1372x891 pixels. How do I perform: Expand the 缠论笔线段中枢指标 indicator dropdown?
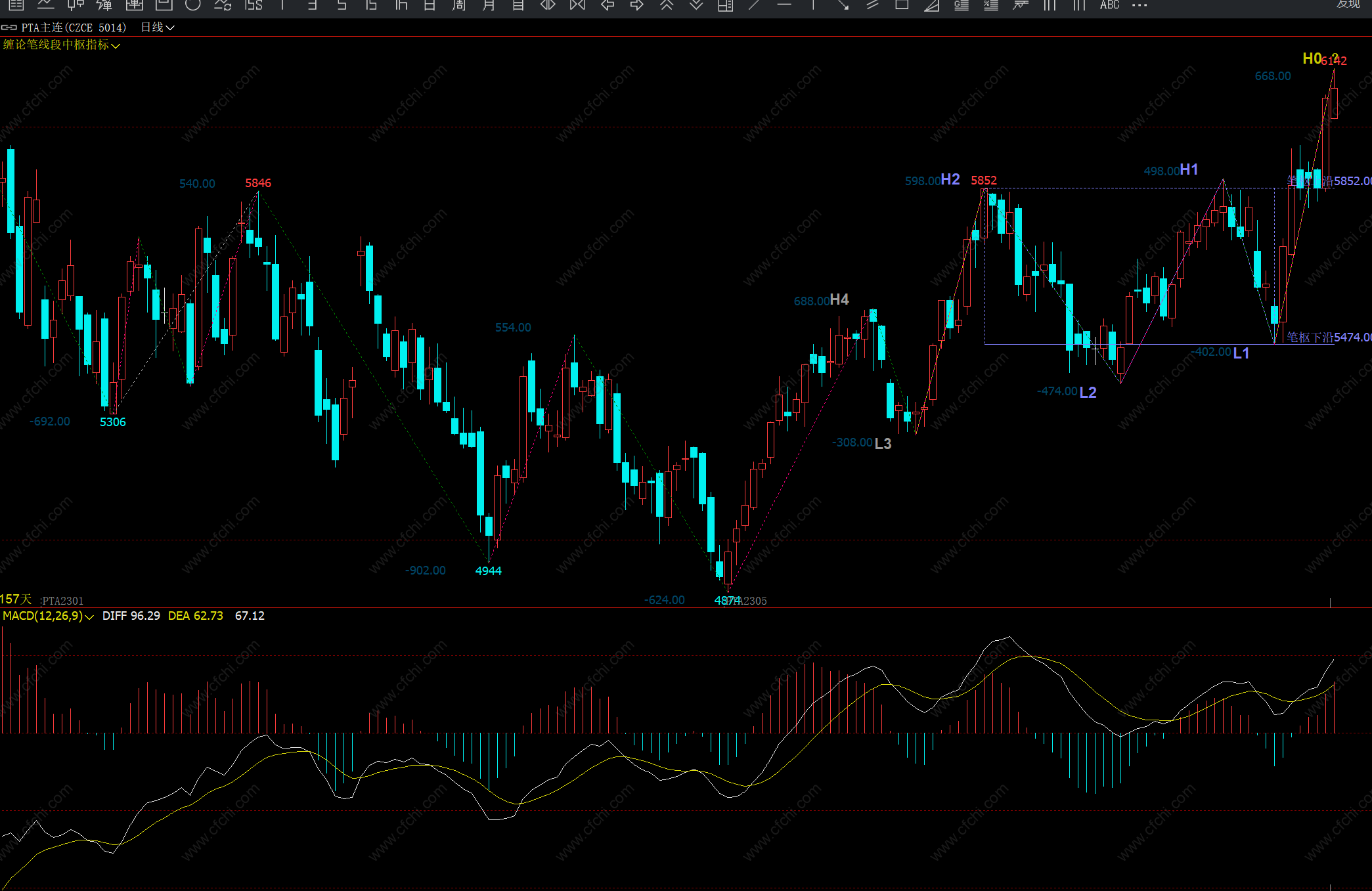[x=61, y=45]
